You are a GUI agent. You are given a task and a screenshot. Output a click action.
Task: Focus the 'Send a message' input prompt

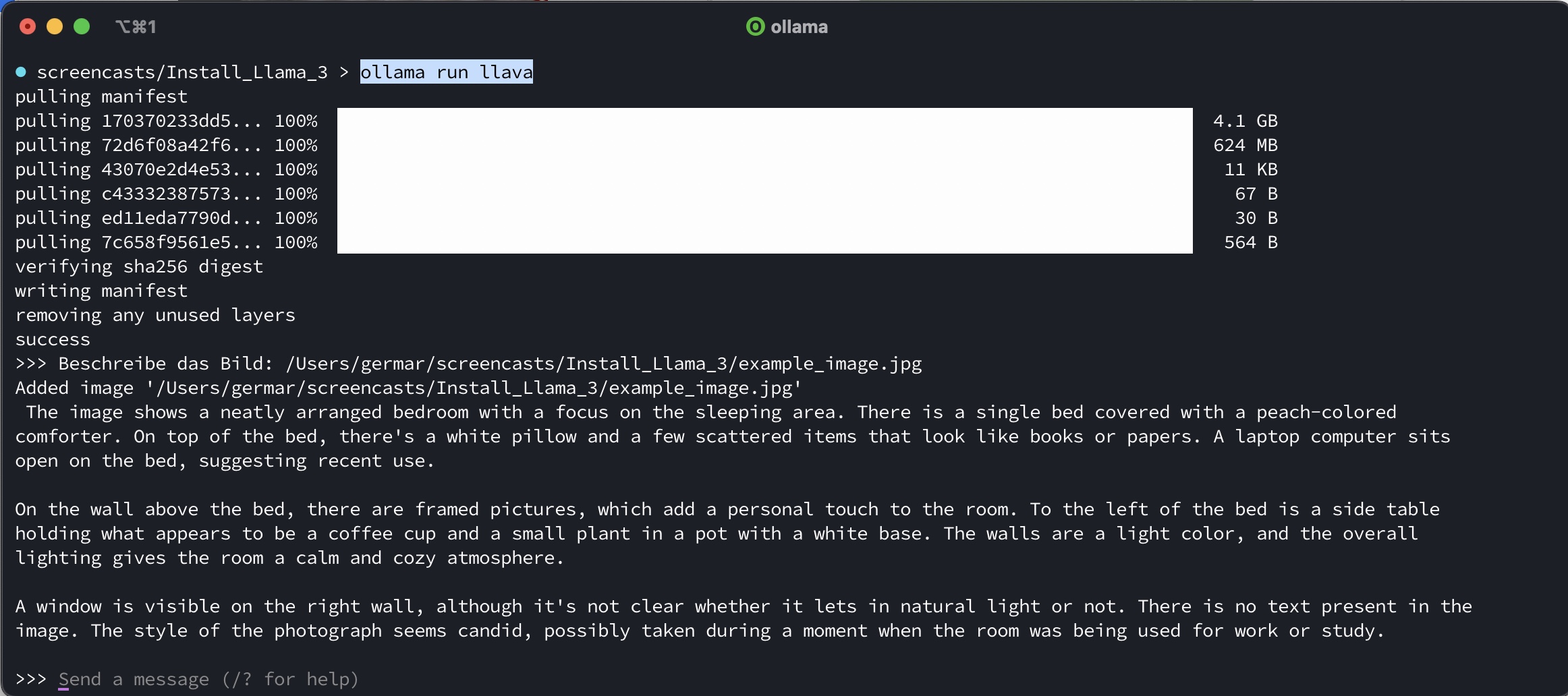click(x=208, y=679)
